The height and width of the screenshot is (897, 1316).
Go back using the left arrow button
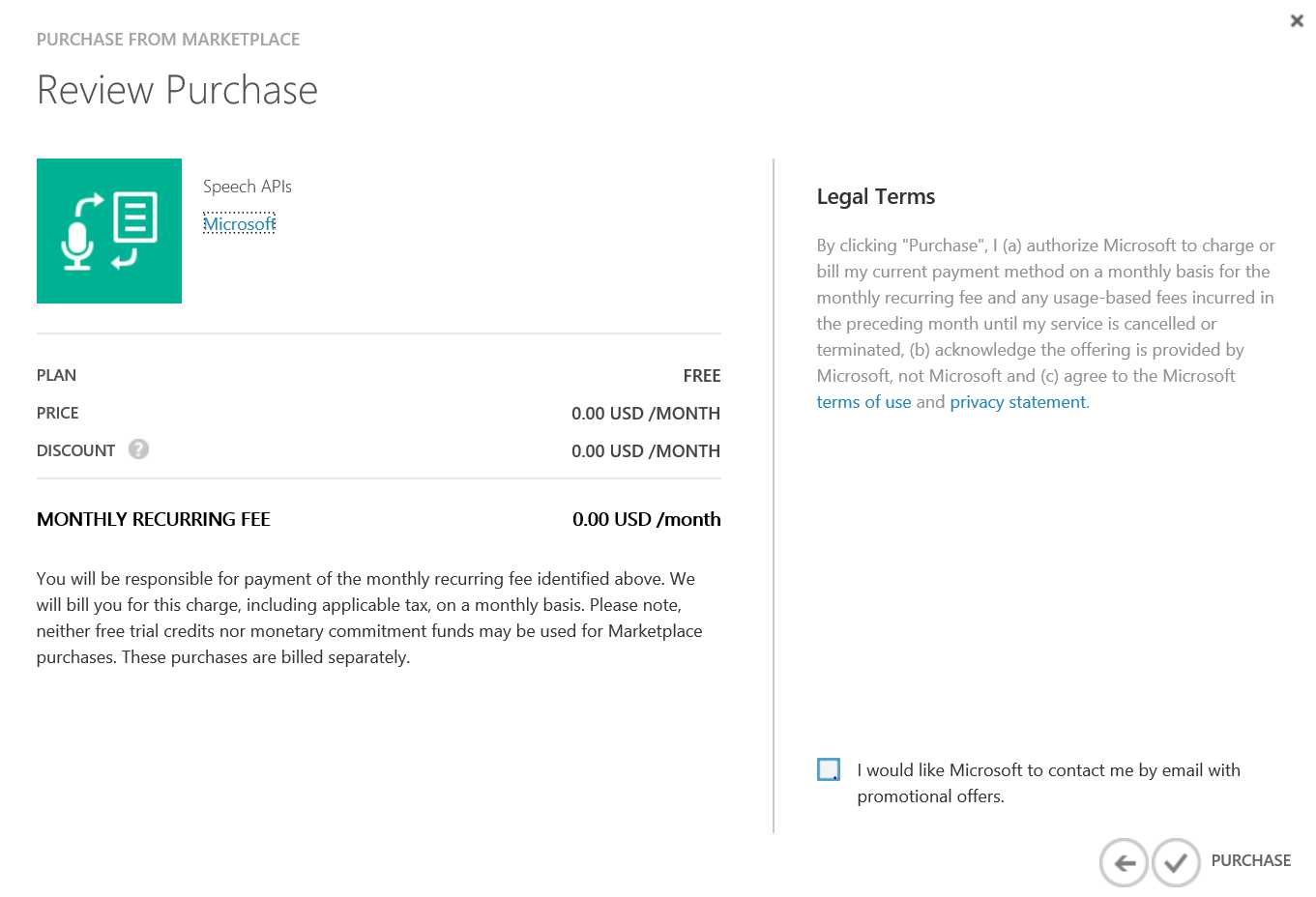pos(1124,862)
